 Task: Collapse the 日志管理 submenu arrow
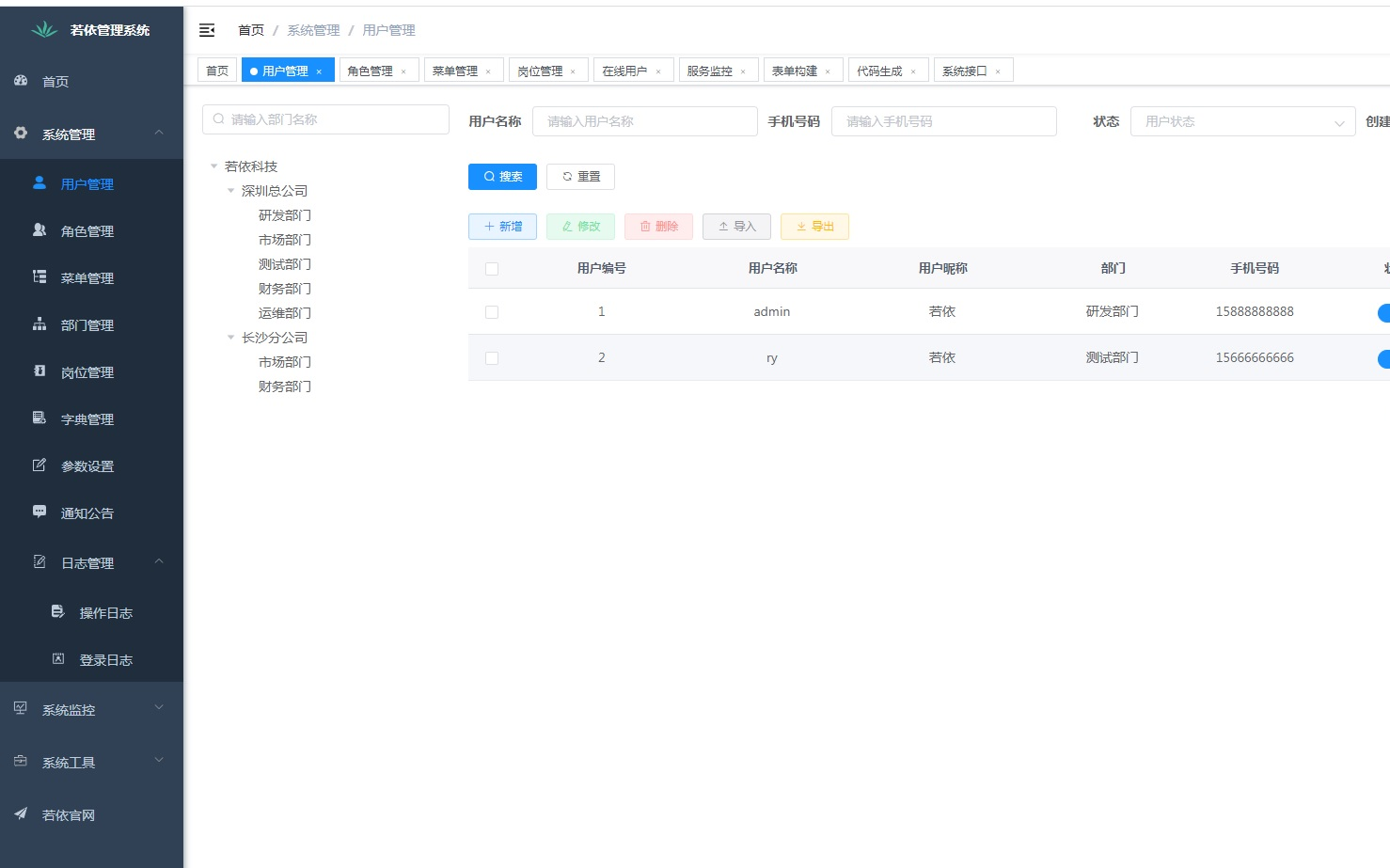[159, 561]
